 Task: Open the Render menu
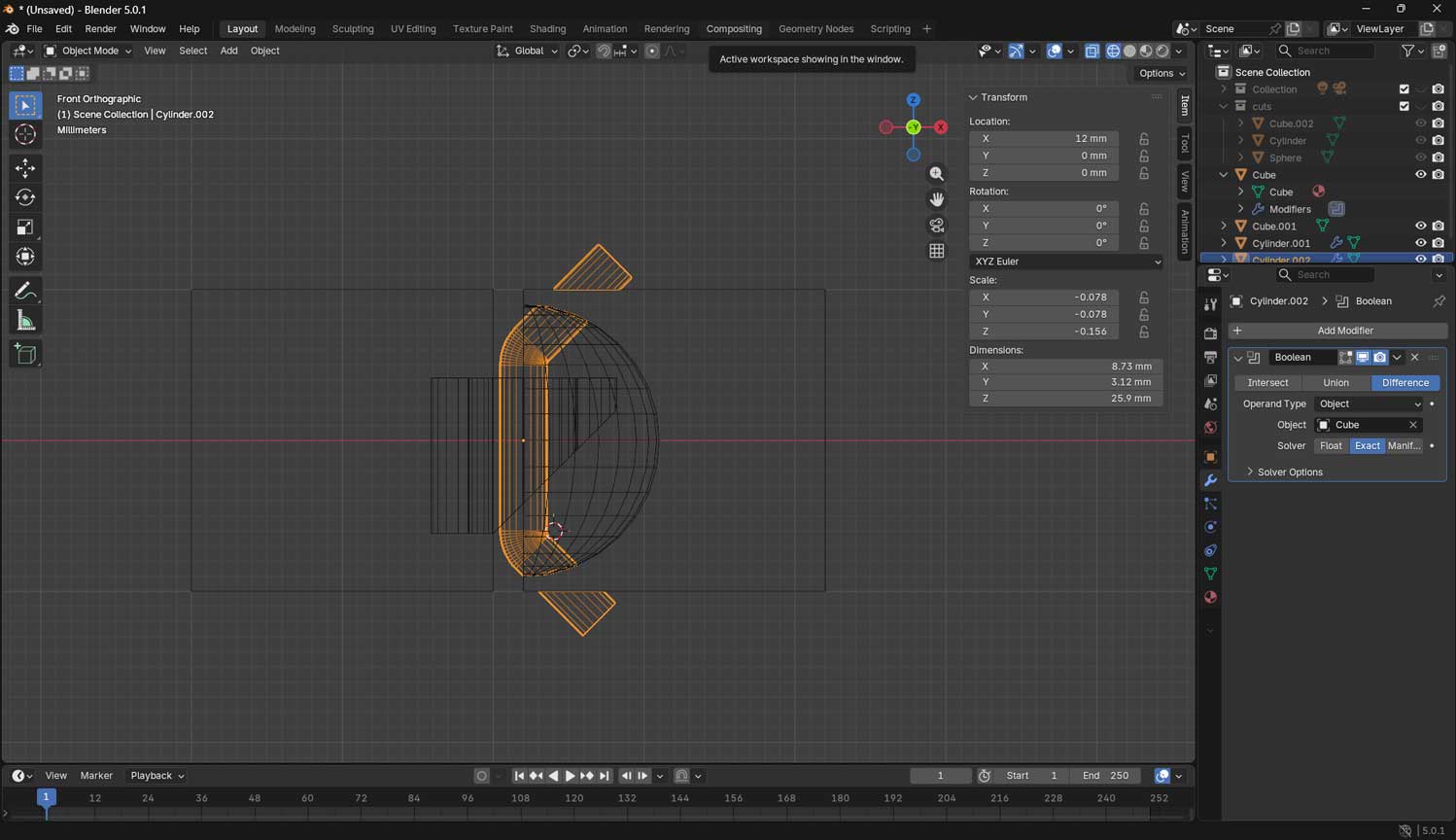click(x=100, y=29)
